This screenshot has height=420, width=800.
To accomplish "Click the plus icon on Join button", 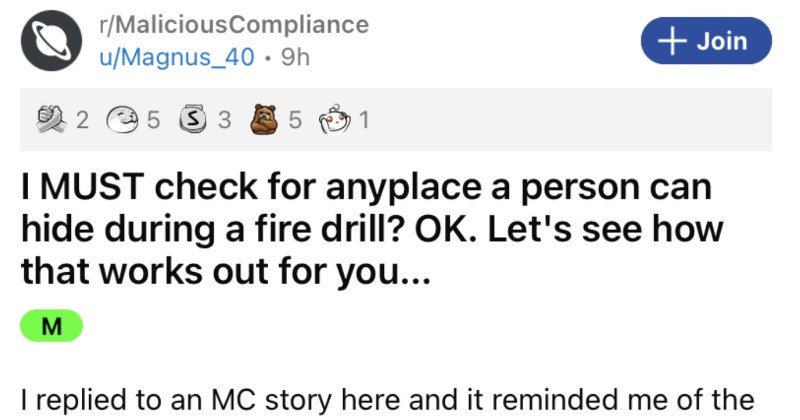I will click(x=669, y=41).
